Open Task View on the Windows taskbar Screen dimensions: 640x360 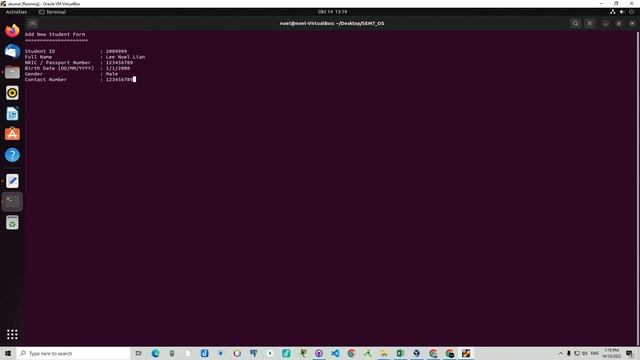139,353
